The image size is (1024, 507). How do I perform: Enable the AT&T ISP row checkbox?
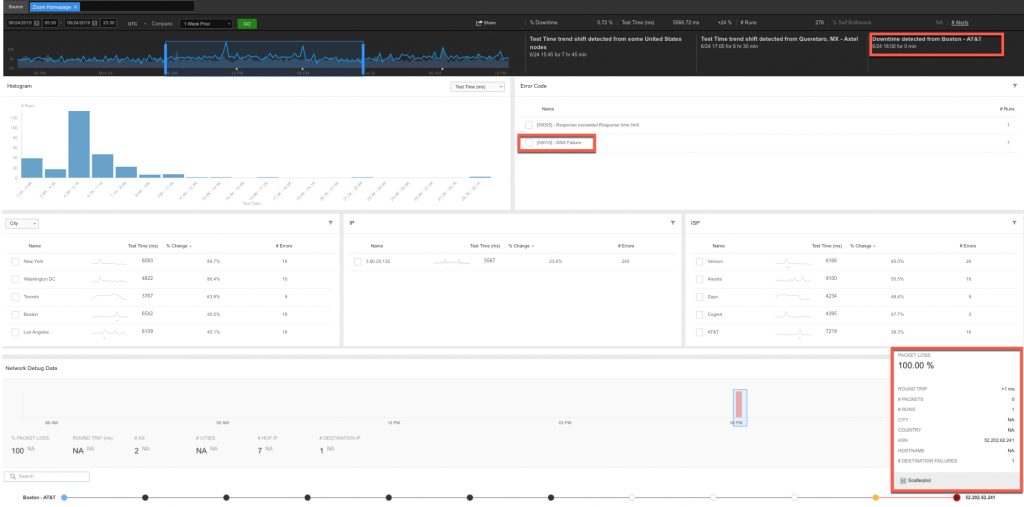coord(700,330)
